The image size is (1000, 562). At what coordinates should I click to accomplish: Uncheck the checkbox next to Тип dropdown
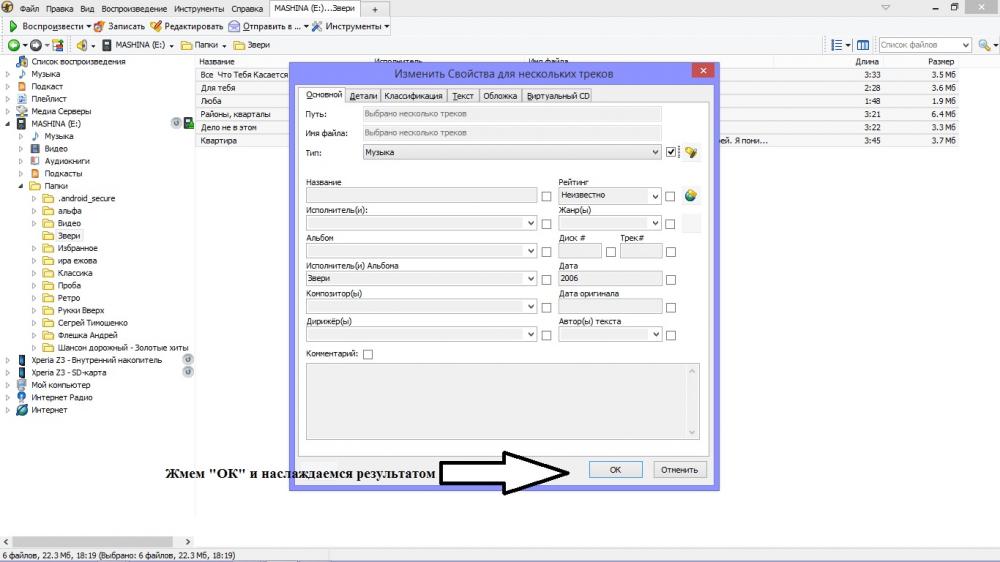(670, 152)
